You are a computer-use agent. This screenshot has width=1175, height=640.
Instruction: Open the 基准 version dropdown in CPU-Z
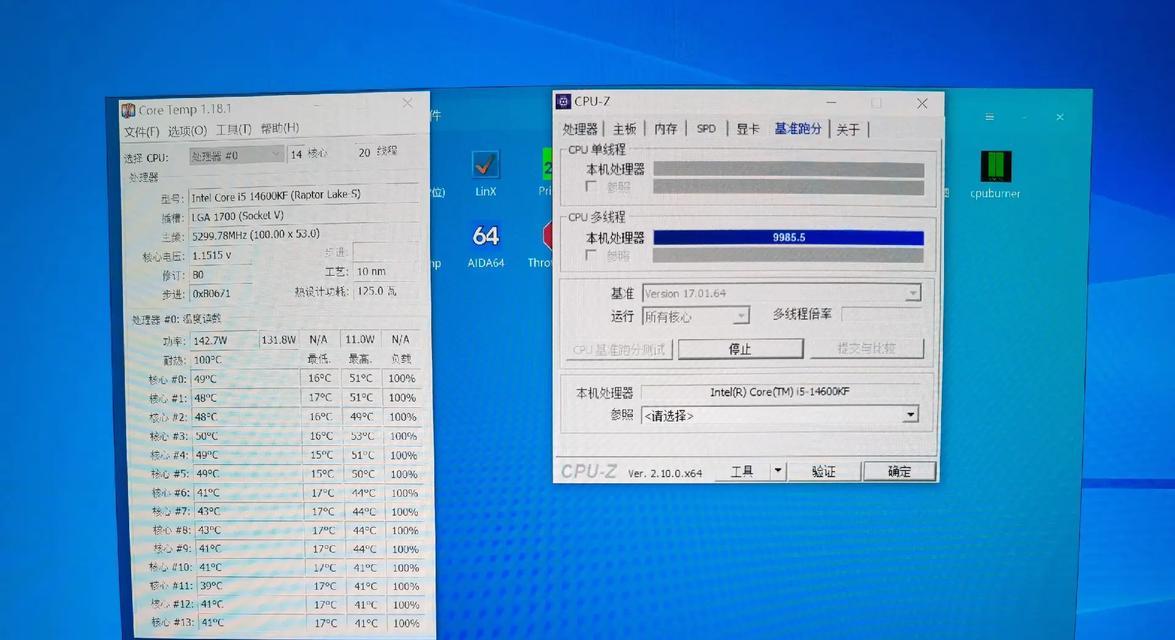(x=782, y=293)
